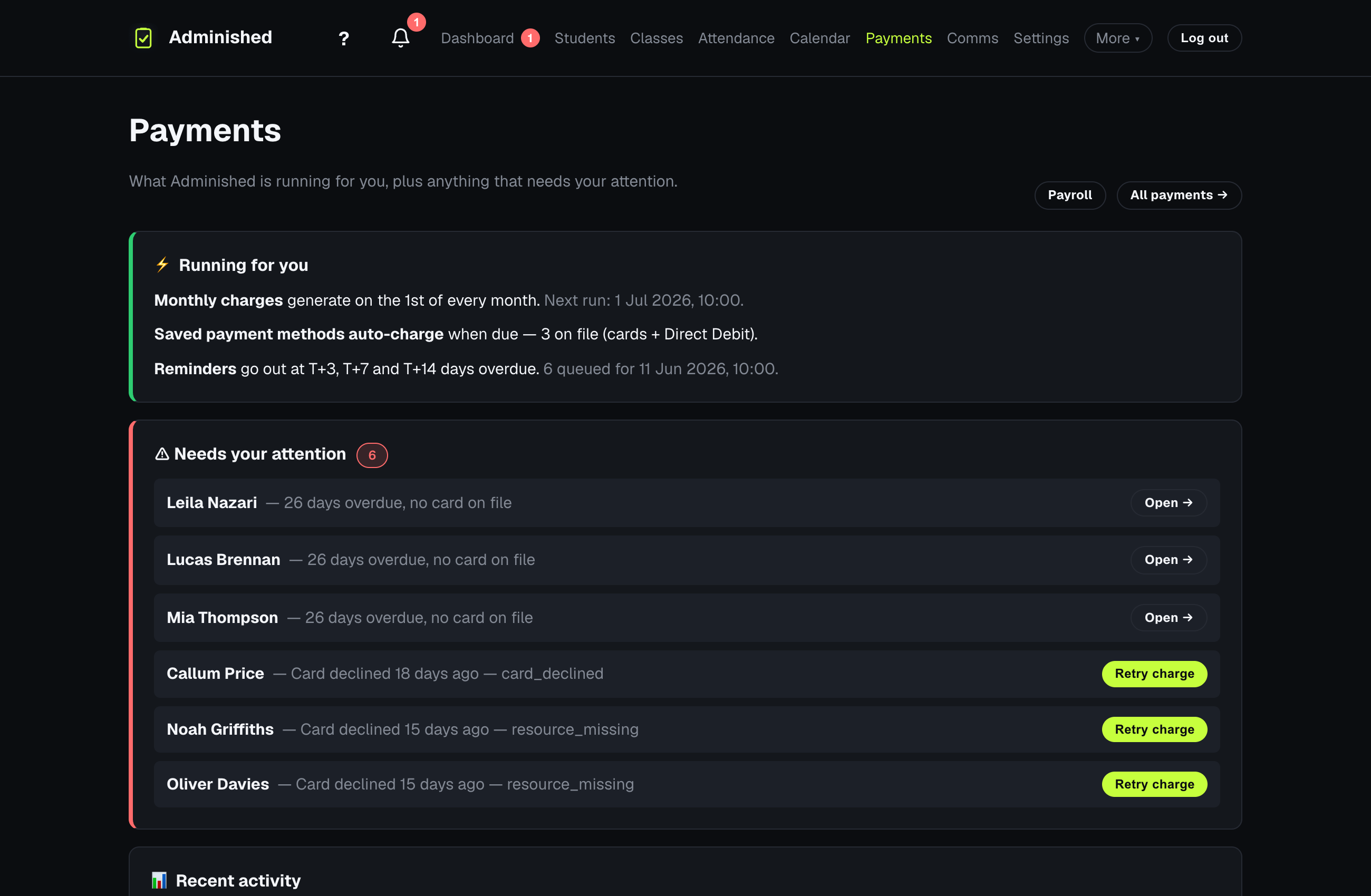Click the Running for you heading
This screenshot has height=896, width=1371.
point(244,265)
